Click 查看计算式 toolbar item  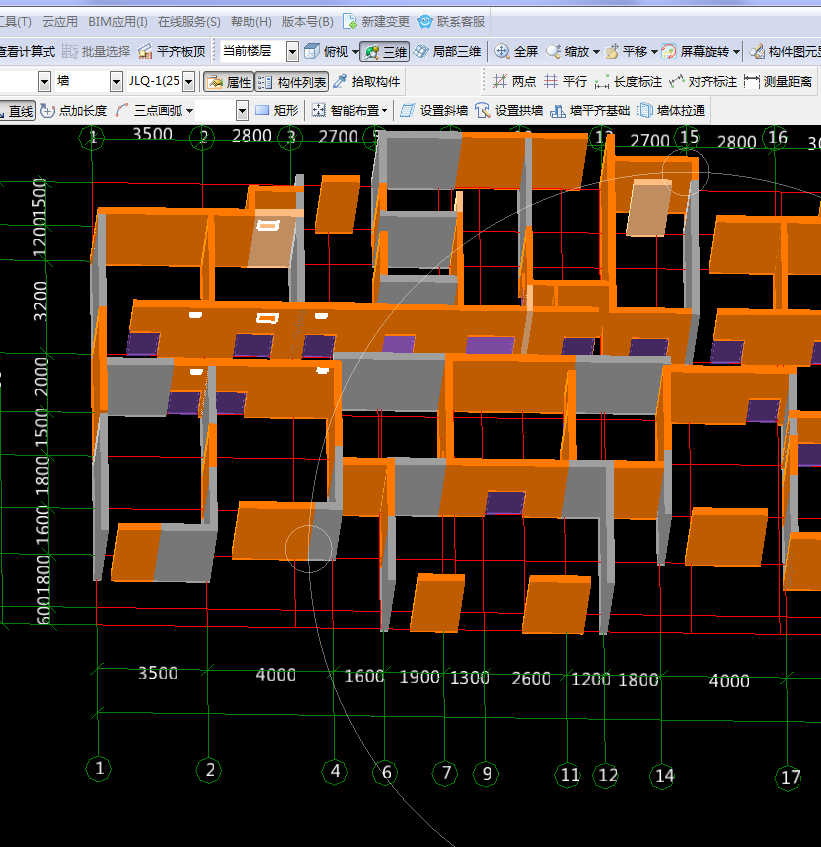click(27, 51)
